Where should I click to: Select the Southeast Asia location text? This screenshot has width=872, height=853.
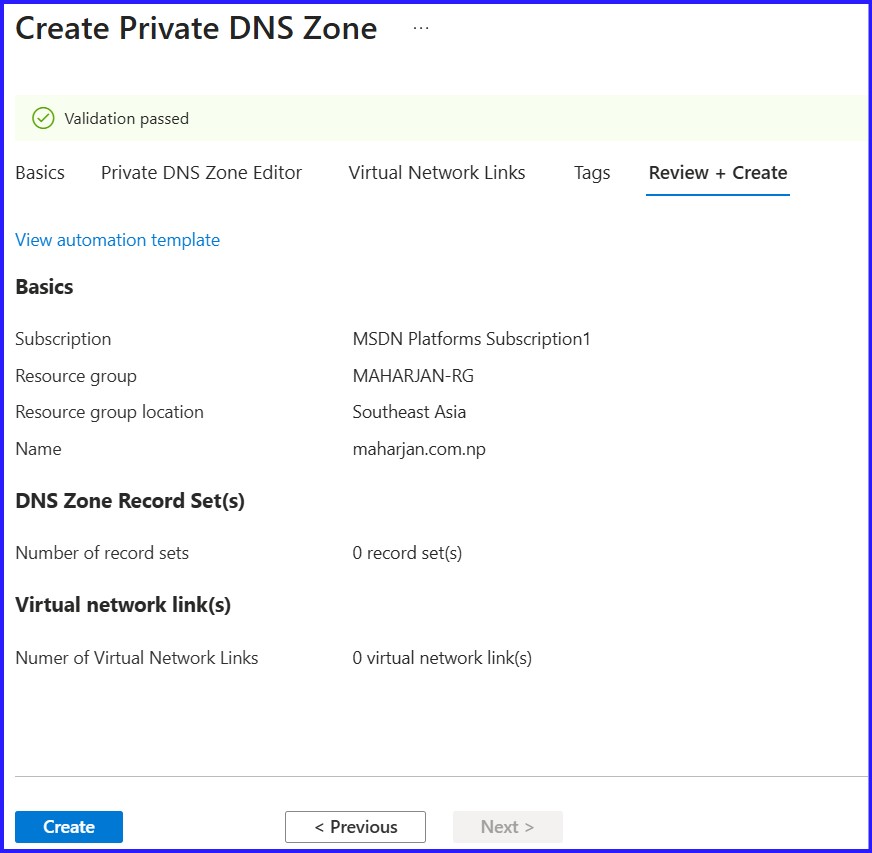click(409, 412)
